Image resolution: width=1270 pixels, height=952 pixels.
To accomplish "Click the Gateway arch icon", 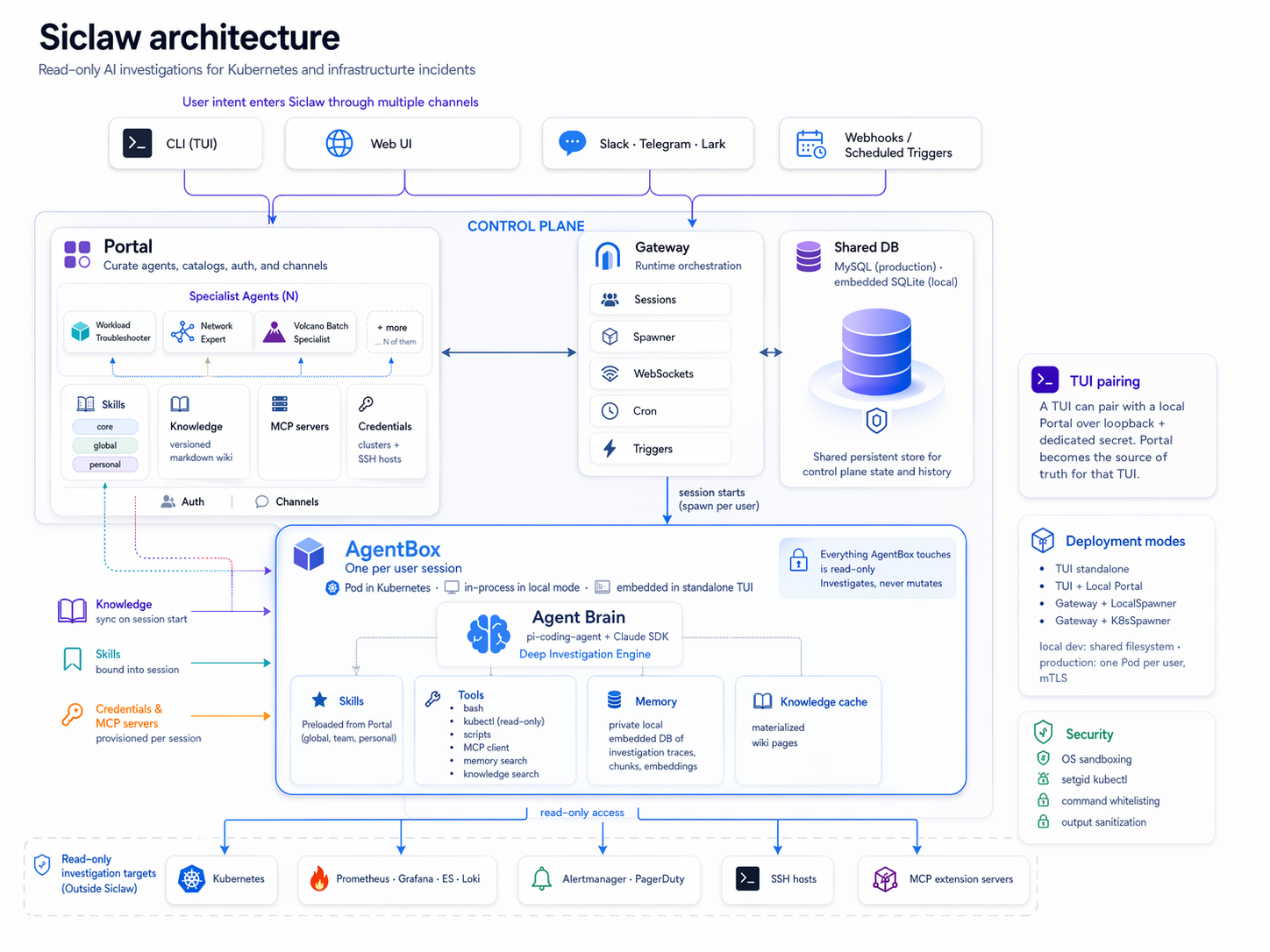I will click(608, 255).
